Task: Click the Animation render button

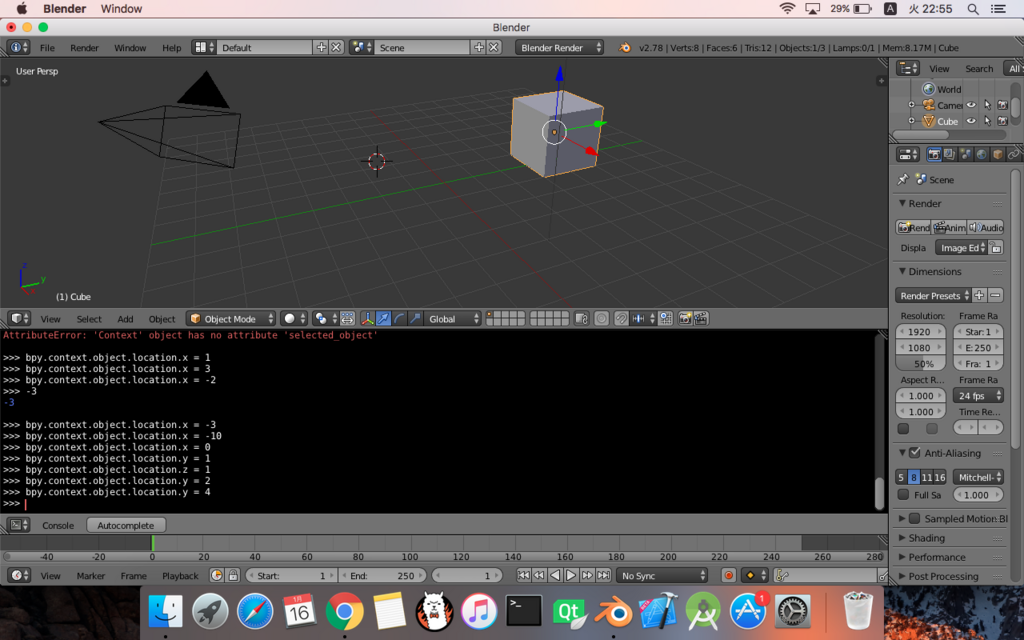Action: (949, 227)
